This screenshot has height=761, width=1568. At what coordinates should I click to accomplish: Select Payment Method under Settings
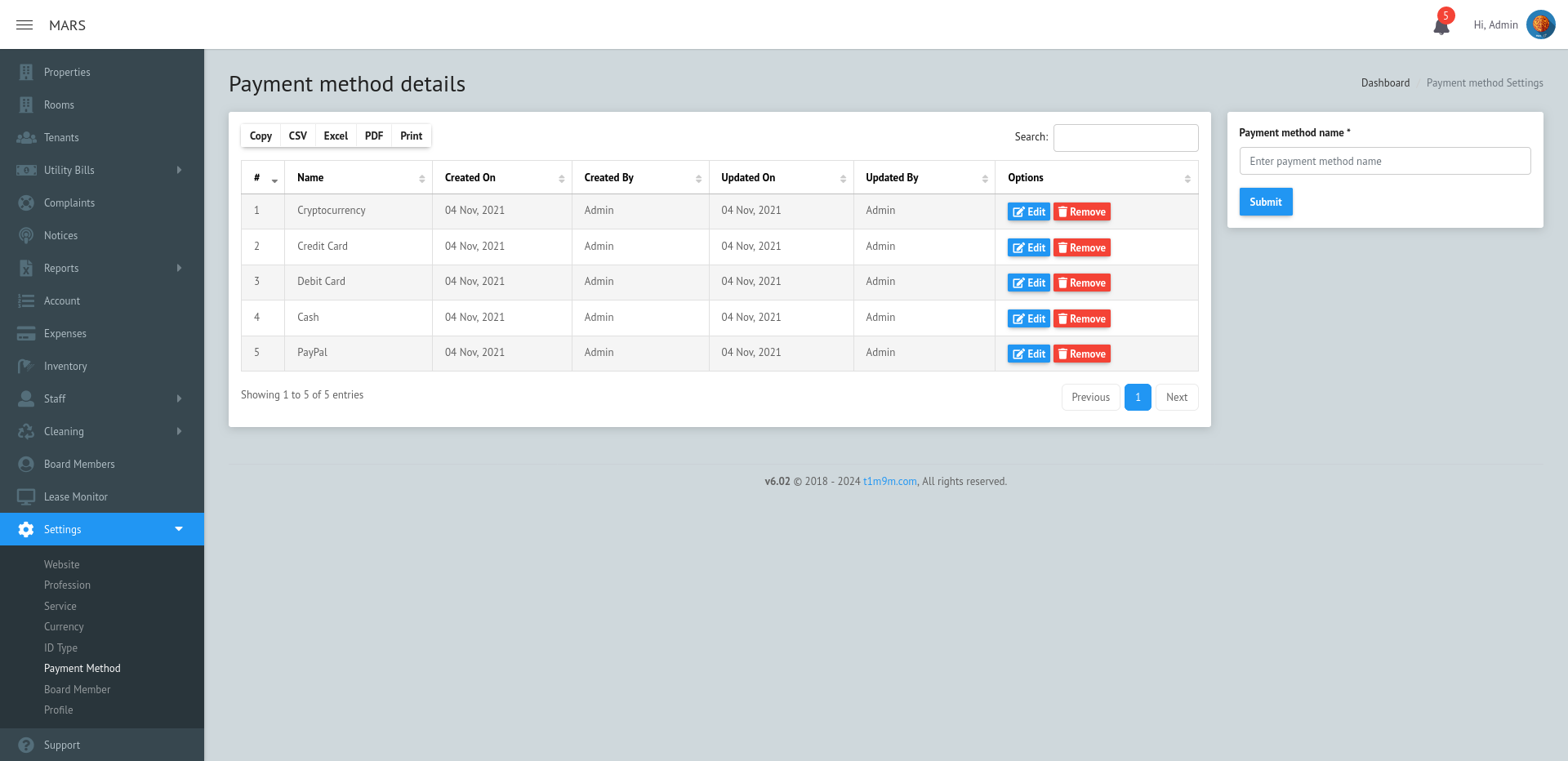[x=82, y=668]
